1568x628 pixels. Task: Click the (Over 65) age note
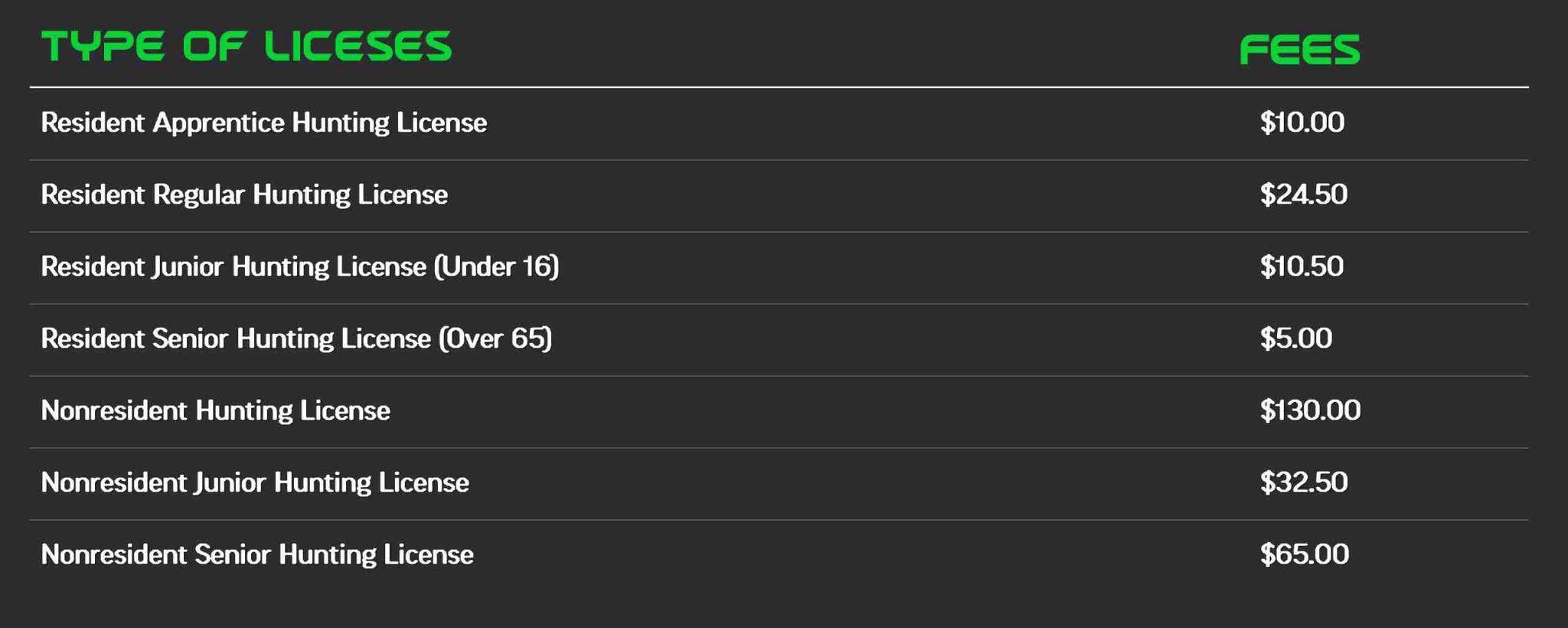495,339
